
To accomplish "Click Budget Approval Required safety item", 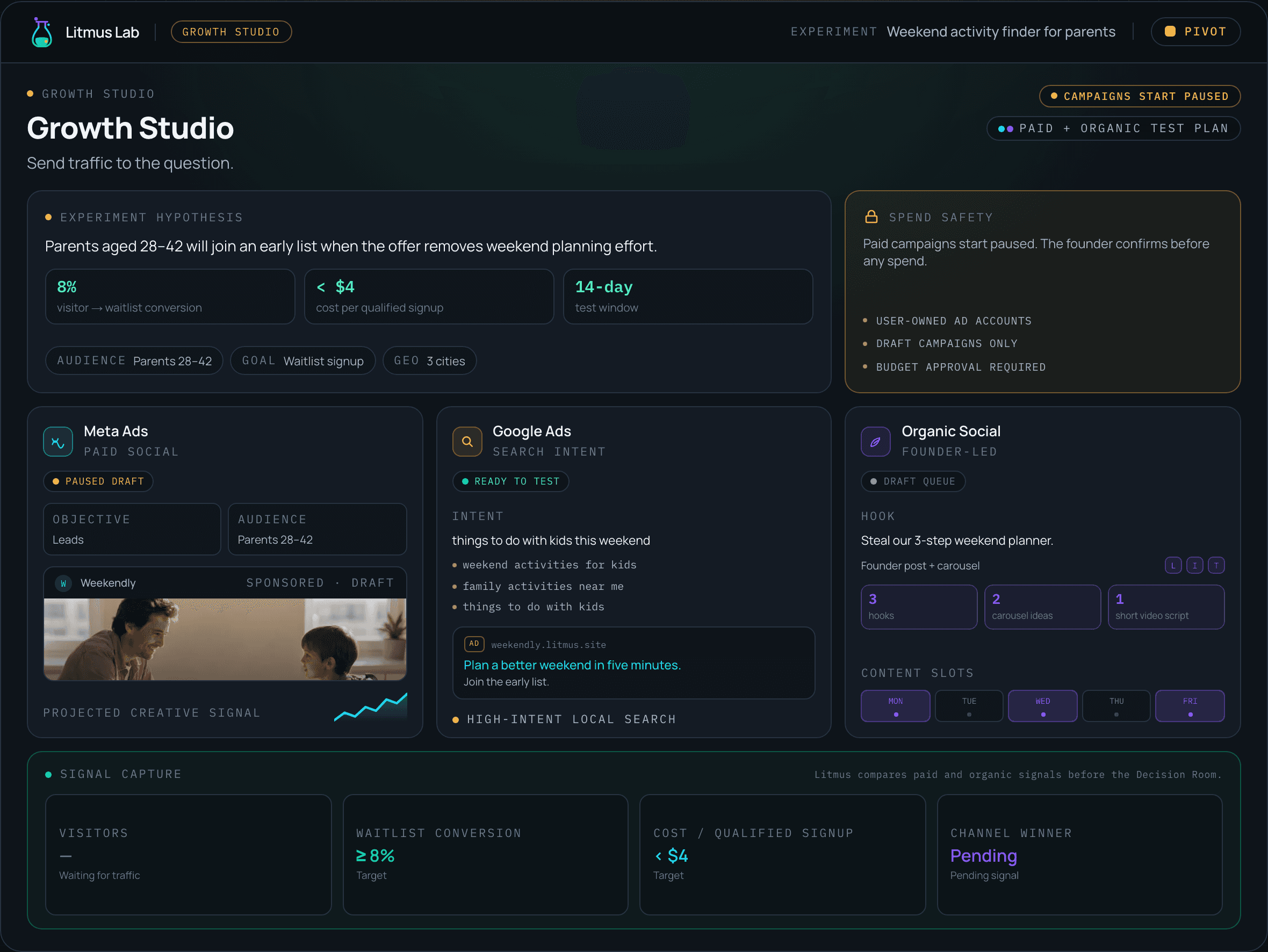I will click(x=961, y=367).
